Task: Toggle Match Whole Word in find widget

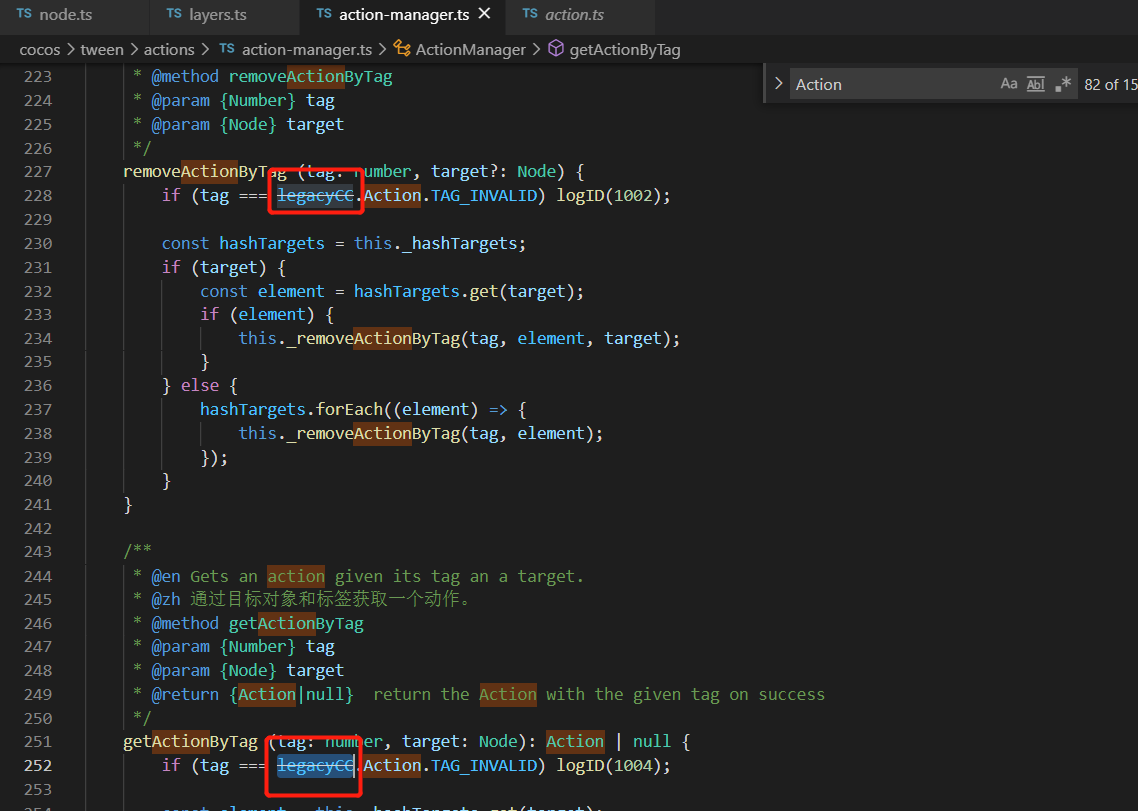Action: point(1036,83)
